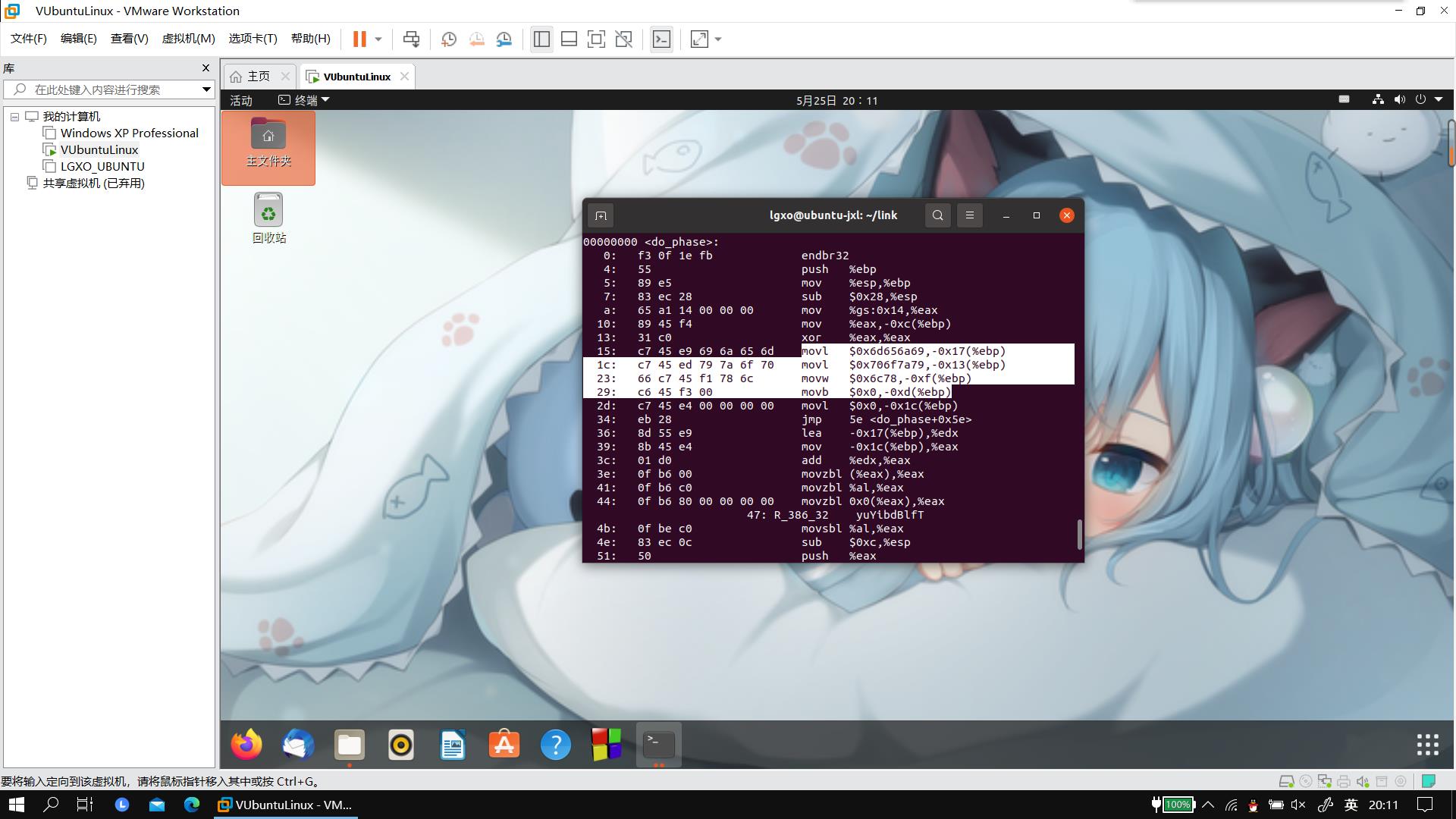Viewport: 1456px width, 819px height.
Task: Pause the virtual machine
Action: coord(359,39)
